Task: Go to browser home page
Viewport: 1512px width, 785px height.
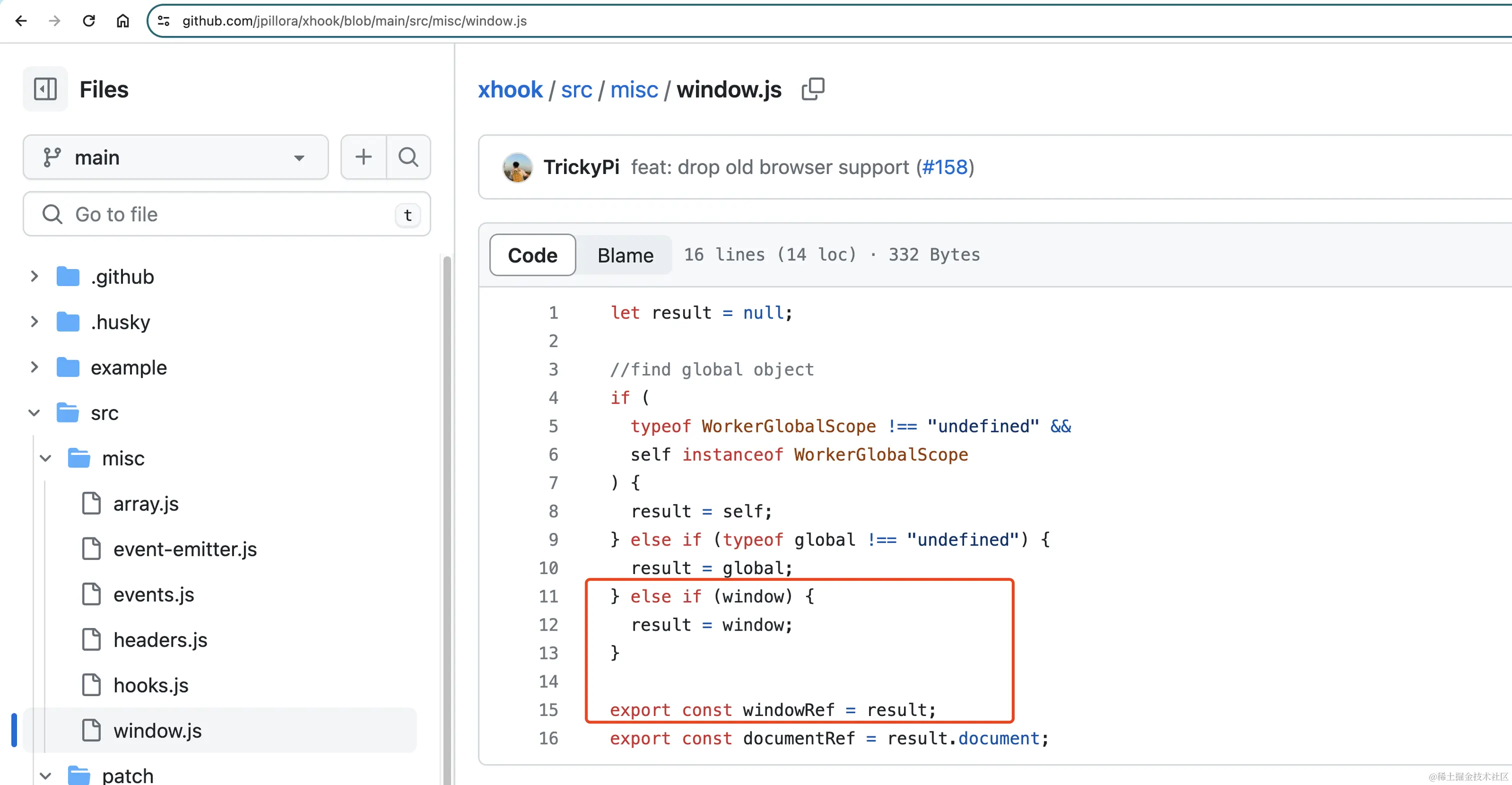Action: pyautogui.click(x=122, y=21)
